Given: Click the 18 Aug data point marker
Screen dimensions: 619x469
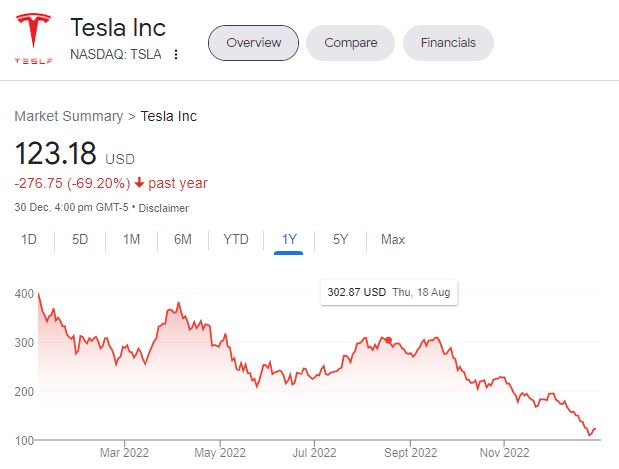Looking at the screenshot, I should [x=388, y=341].
